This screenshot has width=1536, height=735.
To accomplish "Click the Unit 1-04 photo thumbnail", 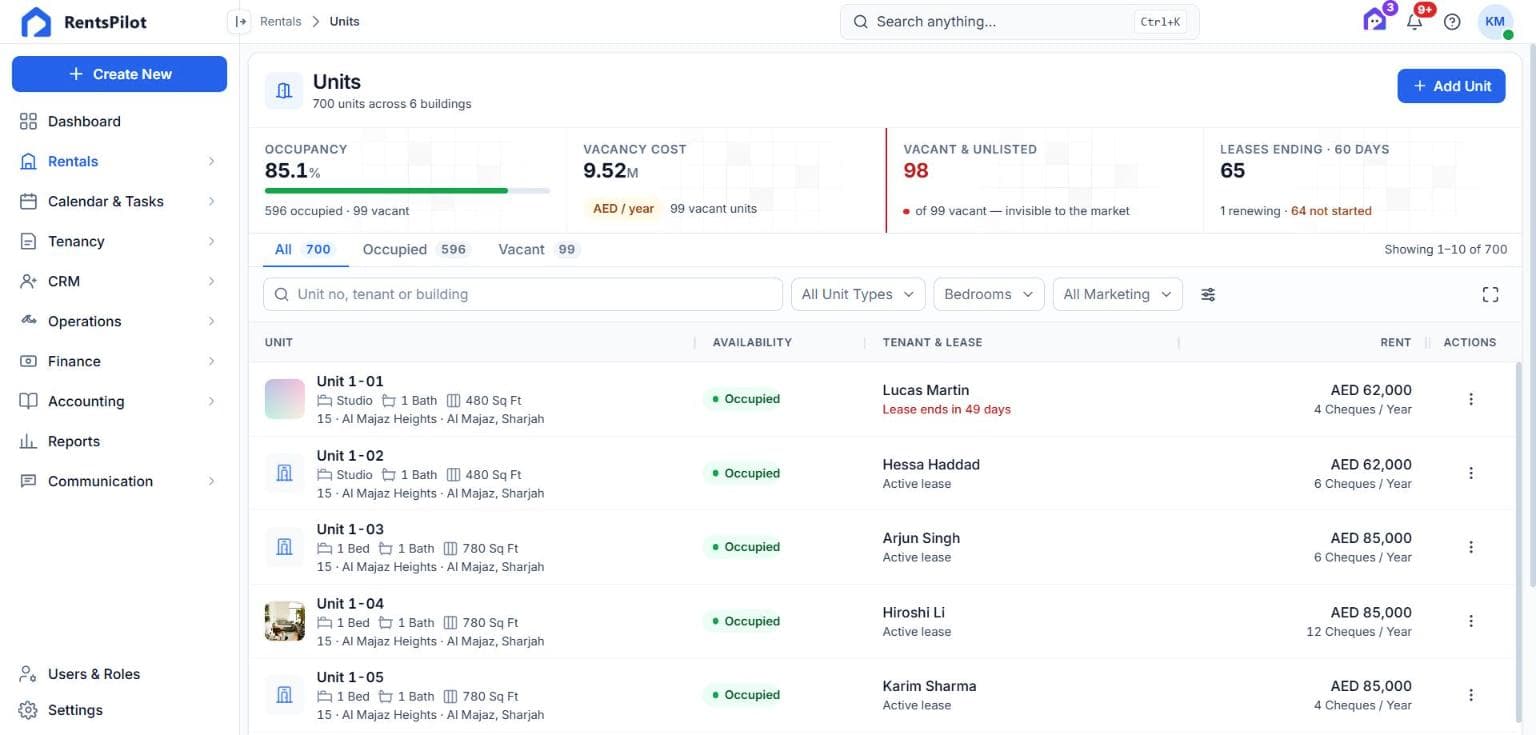I will (x=284, y=621).
